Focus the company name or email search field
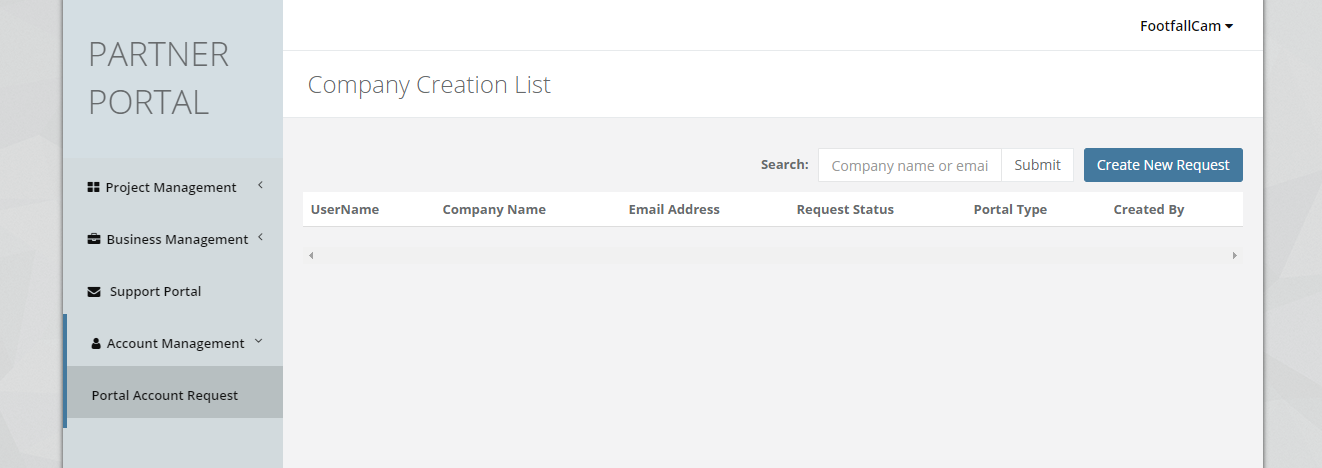This screenshot has width=1322, height=468. pyautogui.click(x=909, y=165)
